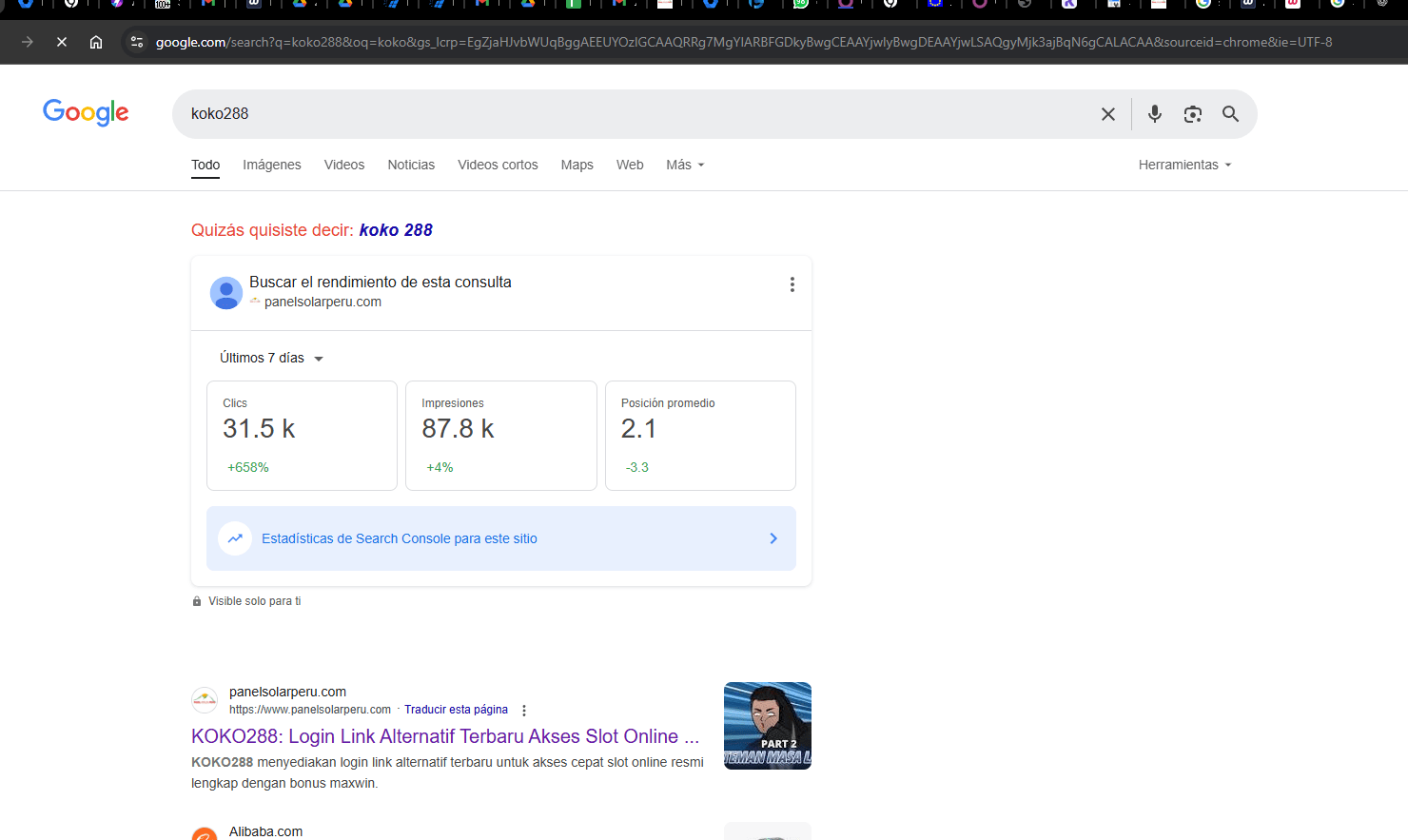The image size is (1408, 840).
Task: Click the browser forward arrow
Action: pyautogui.click(x=28, y=42)
